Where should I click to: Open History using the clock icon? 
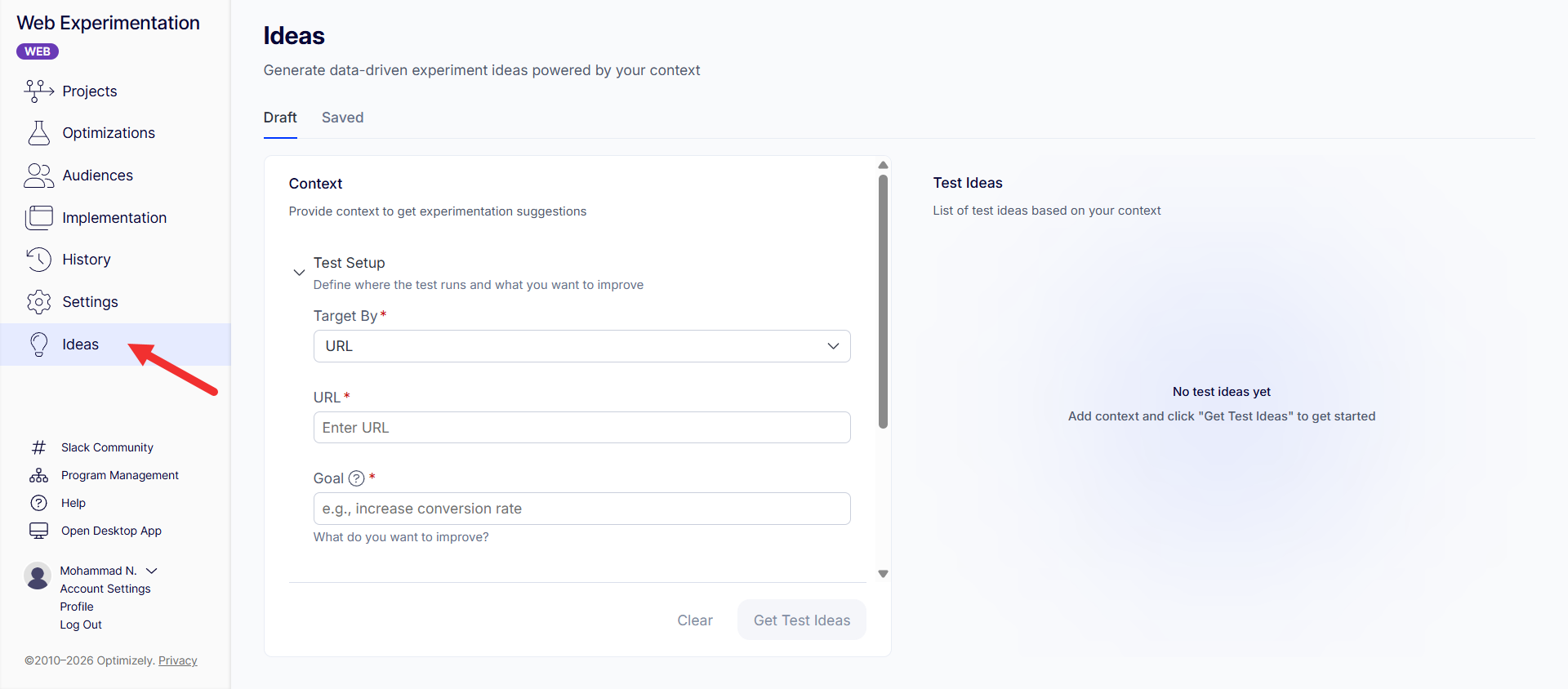[x=38, y=260]
